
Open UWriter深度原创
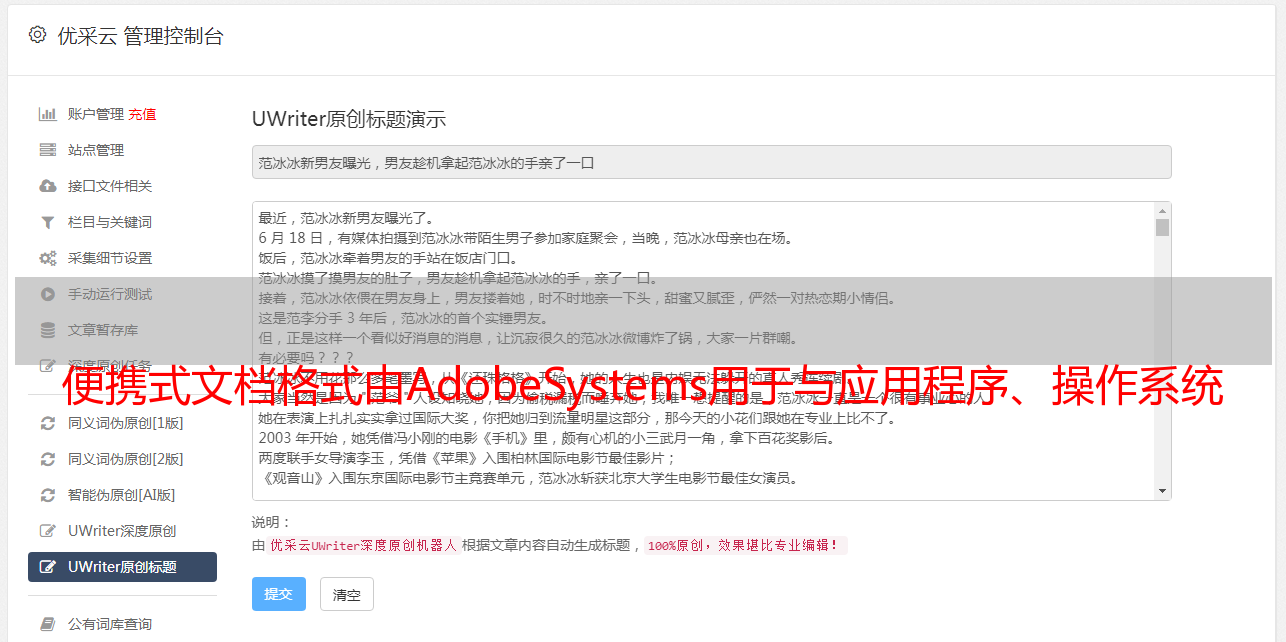click(x=122, y=531)
